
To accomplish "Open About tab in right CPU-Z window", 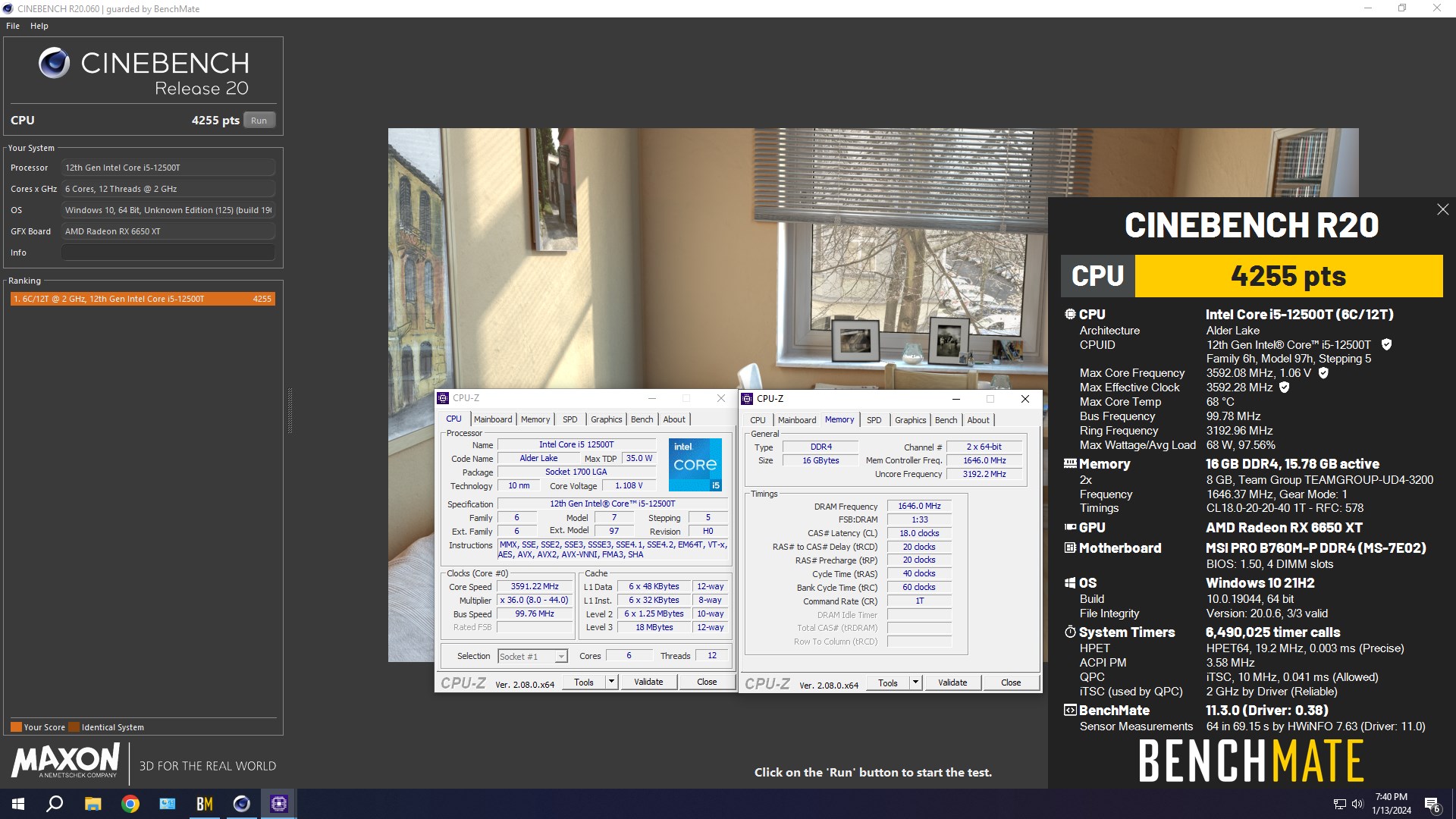I will coord(978,420).
